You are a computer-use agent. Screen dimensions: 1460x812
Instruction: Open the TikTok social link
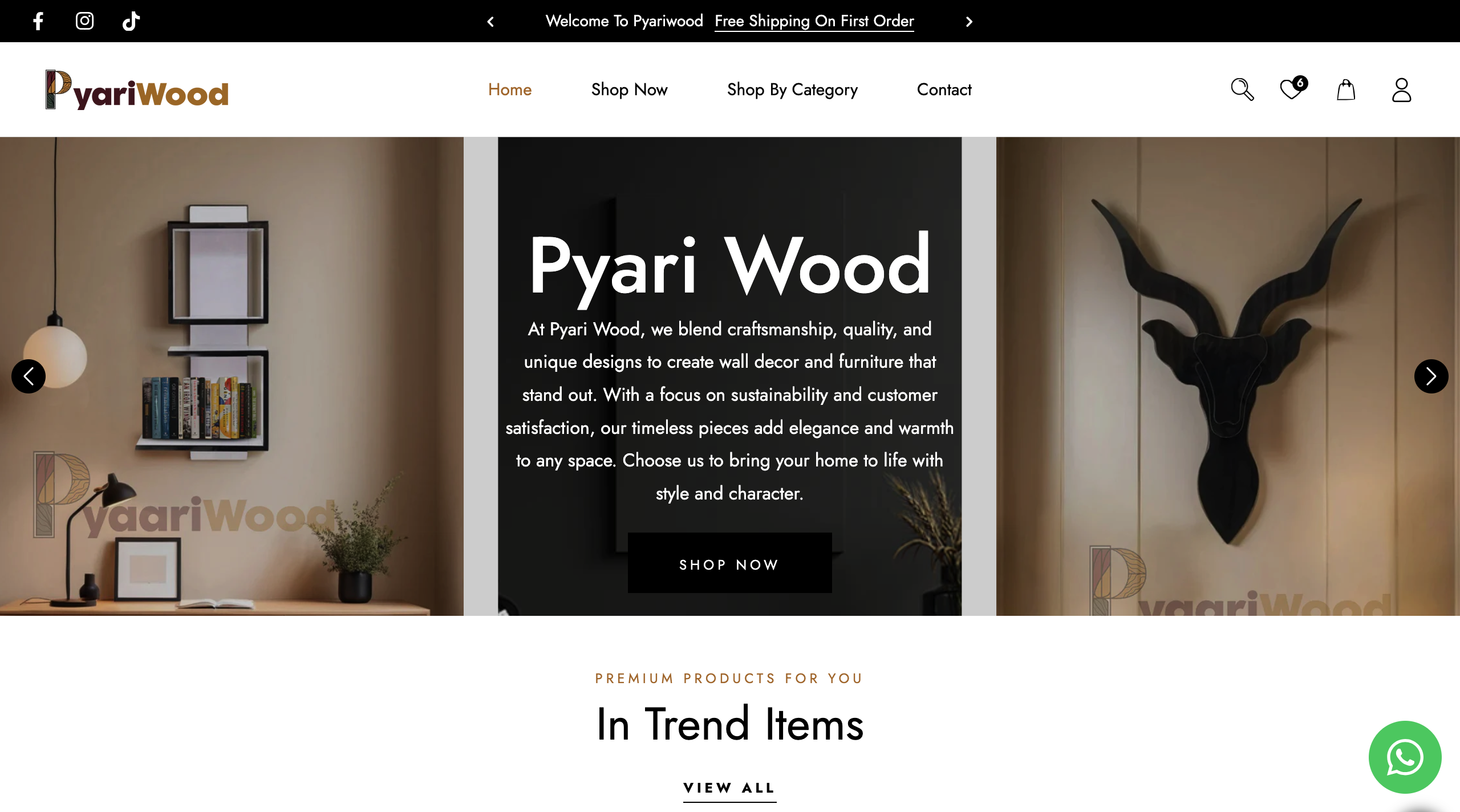click(131, 21)
